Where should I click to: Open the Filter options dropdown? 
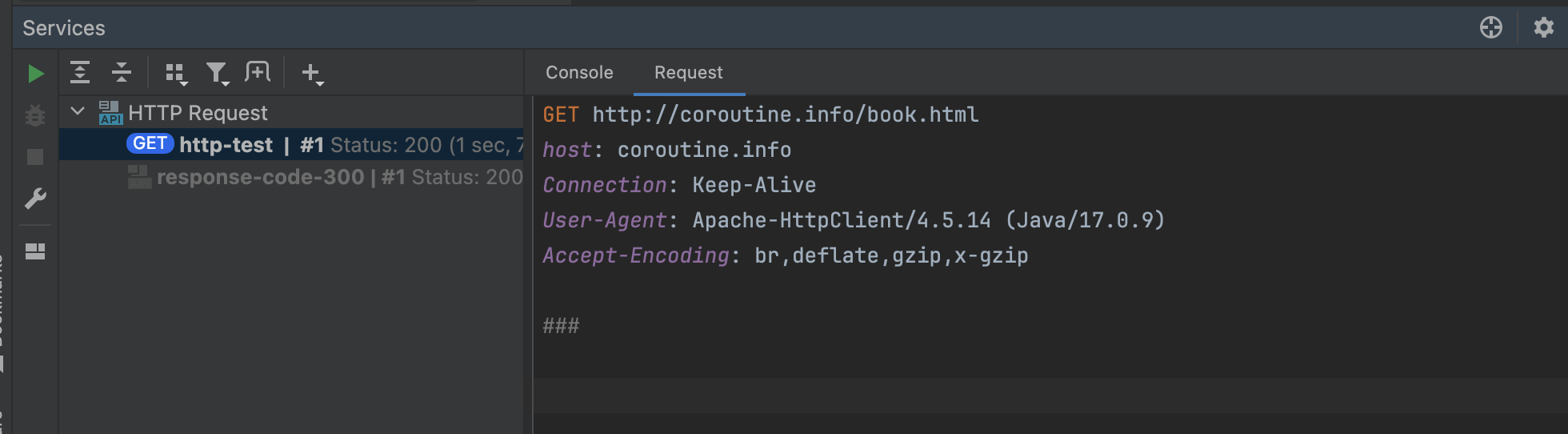(218, 74)
